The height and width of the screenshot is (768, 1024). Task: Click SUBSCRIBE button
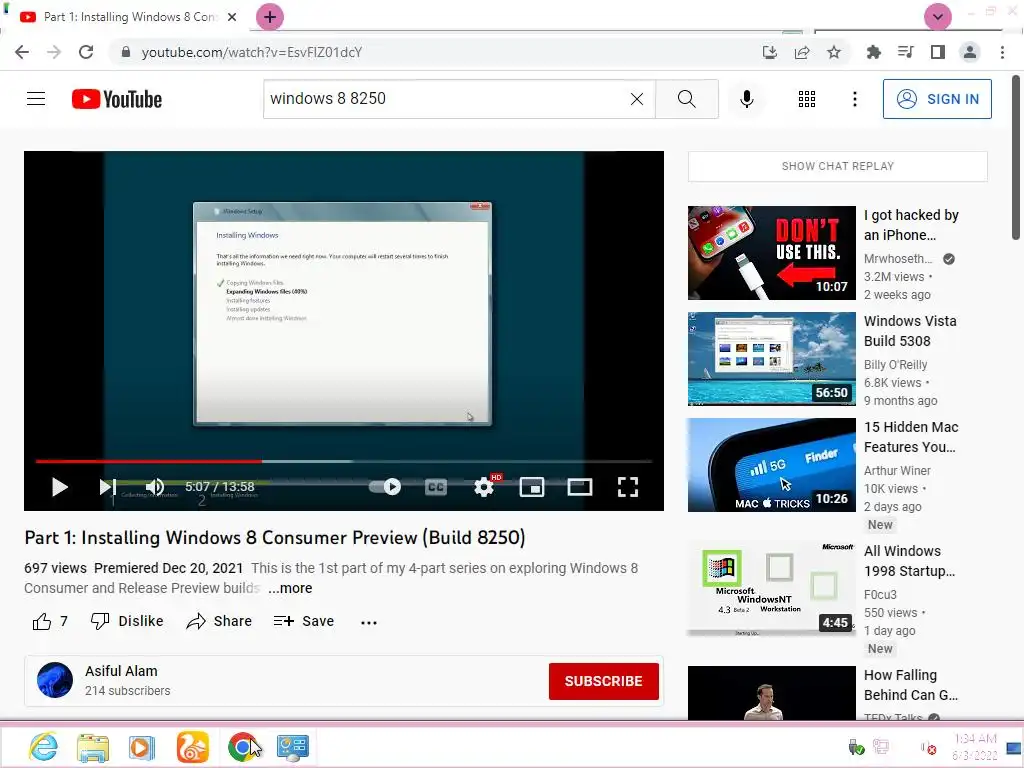click(603, 681)
